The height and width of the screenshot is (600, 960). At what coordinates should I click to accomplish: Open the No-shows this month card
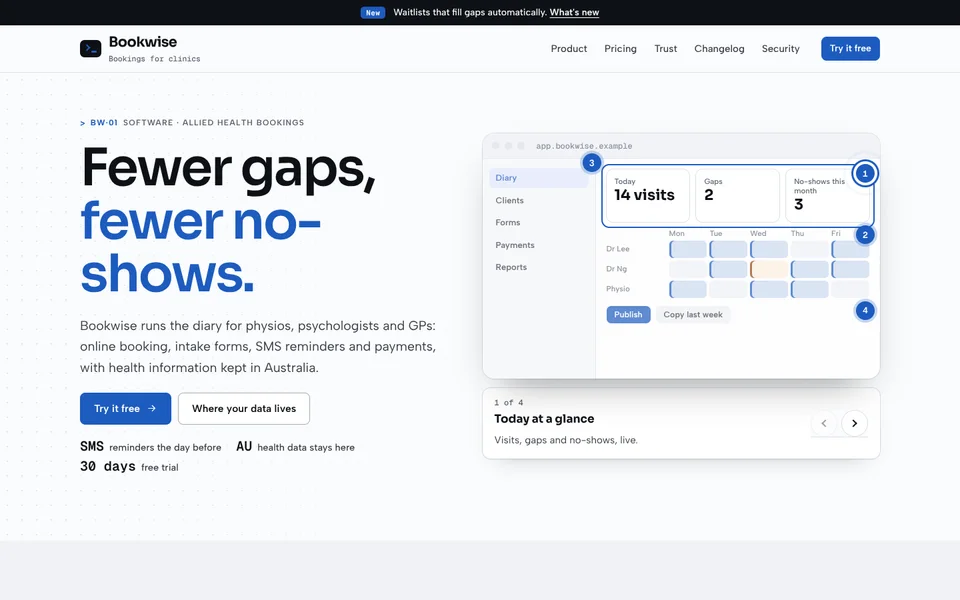[827, 195]
